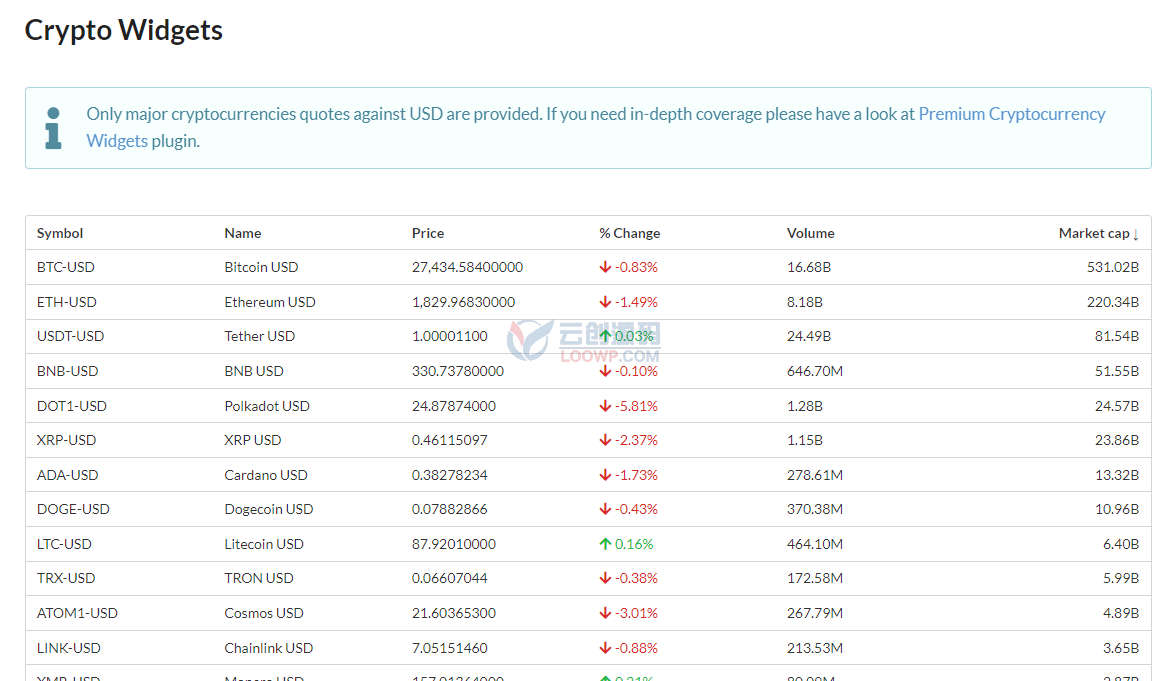The image size is (1168, 681).
Task: Click the red down arrow for Chainlink
Action: [x=605, y=648]
